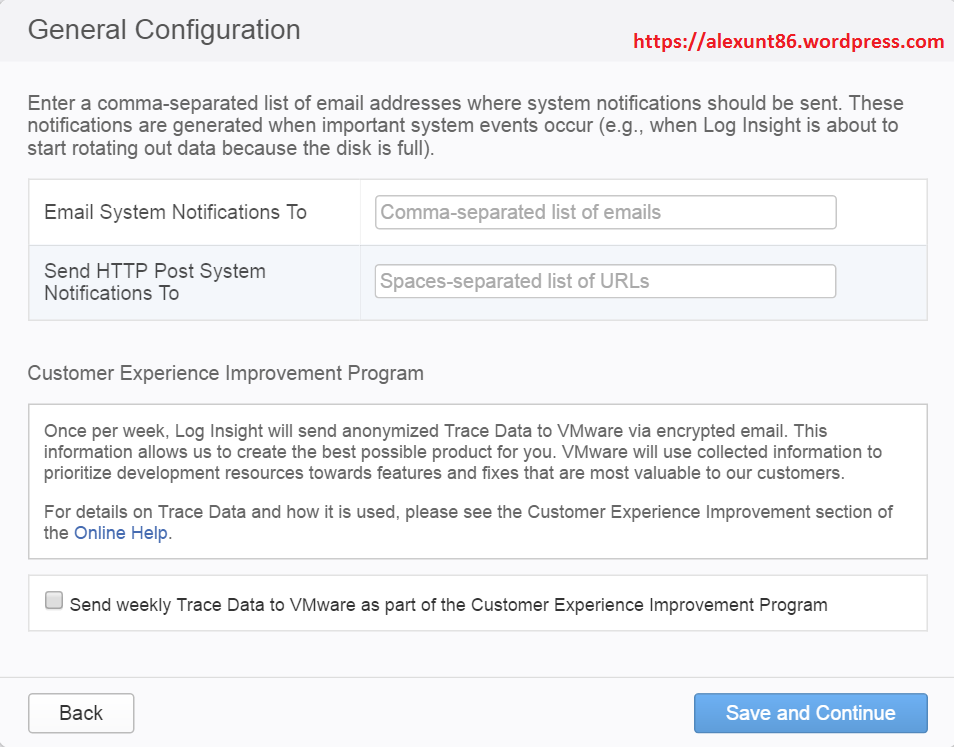The image size is (954, 747).
Task: Click the footer area between the two buttons
Action: click(410, 713)
